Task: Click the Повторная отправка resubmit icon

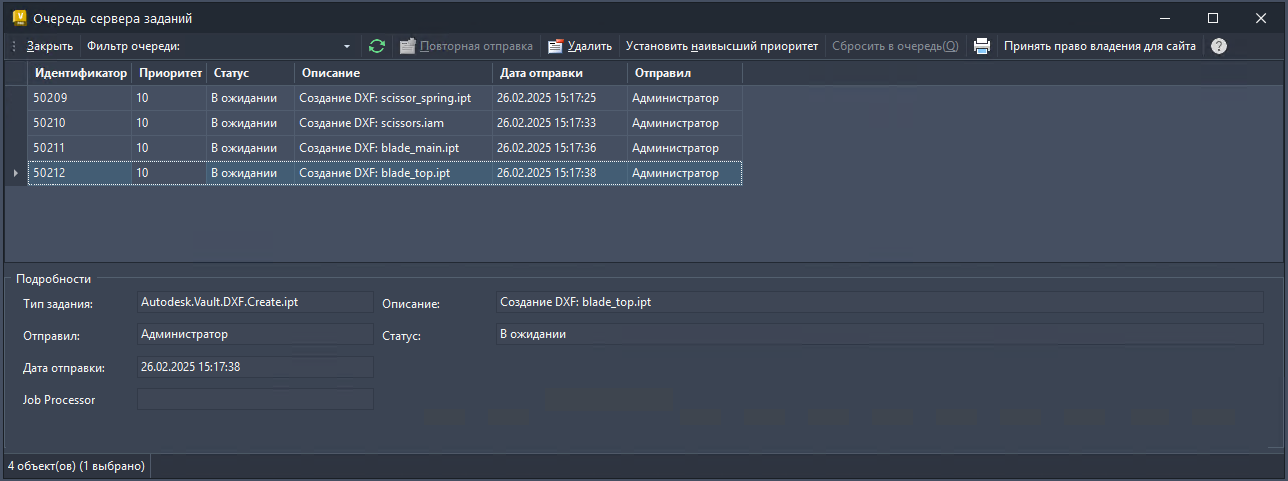Action: (407, 46)
